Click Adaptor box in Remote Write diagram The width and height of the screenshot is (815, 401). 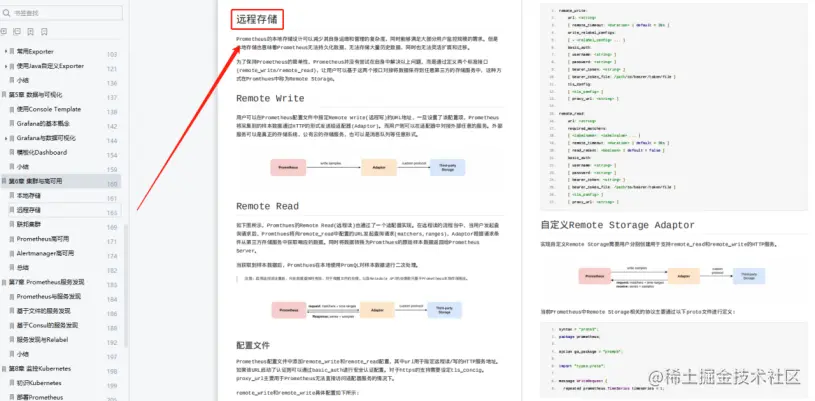coord(378,167)
